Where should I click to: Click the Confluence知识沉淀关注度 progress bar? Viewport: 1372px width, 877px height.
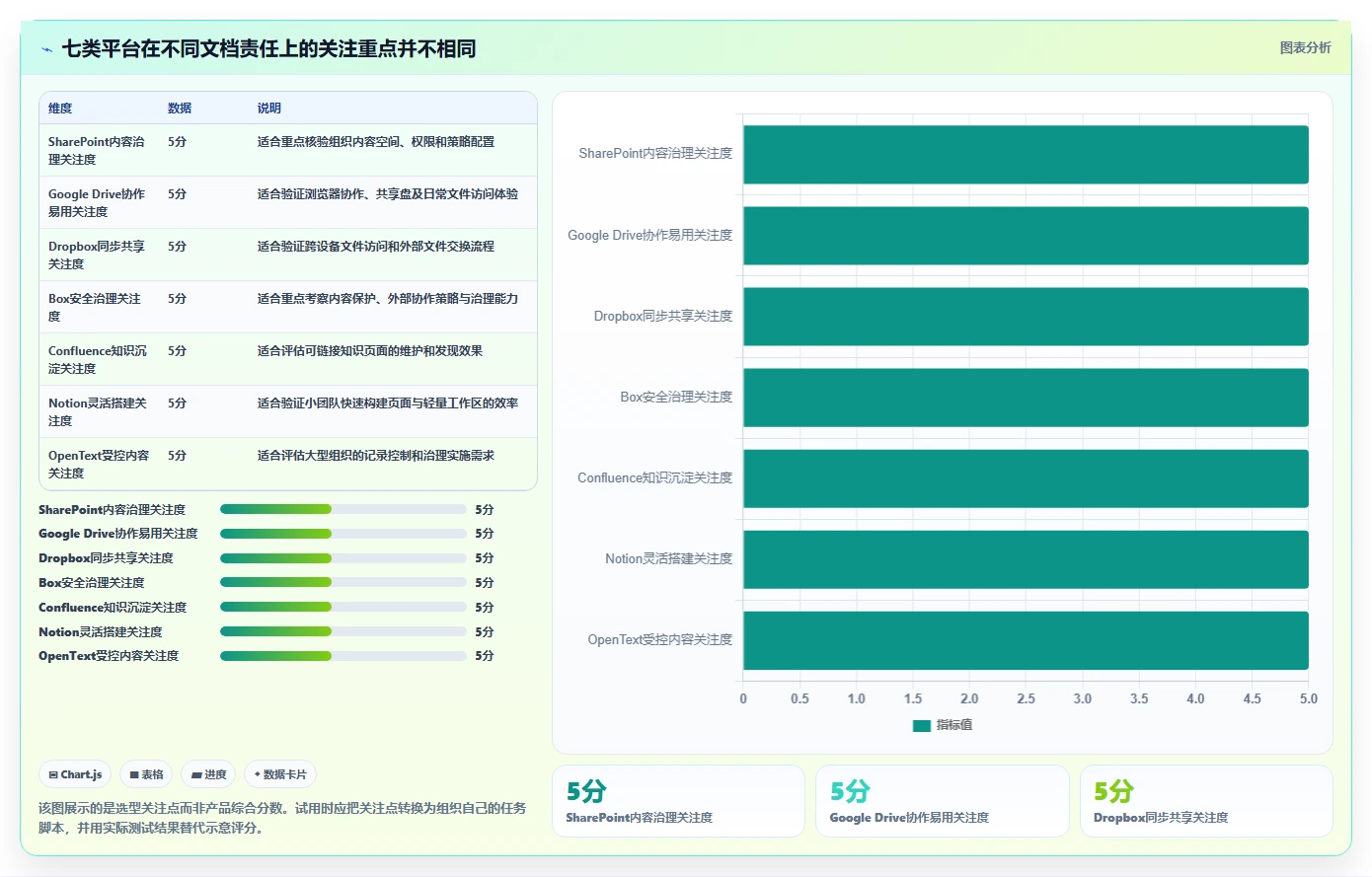coord(343,607)
